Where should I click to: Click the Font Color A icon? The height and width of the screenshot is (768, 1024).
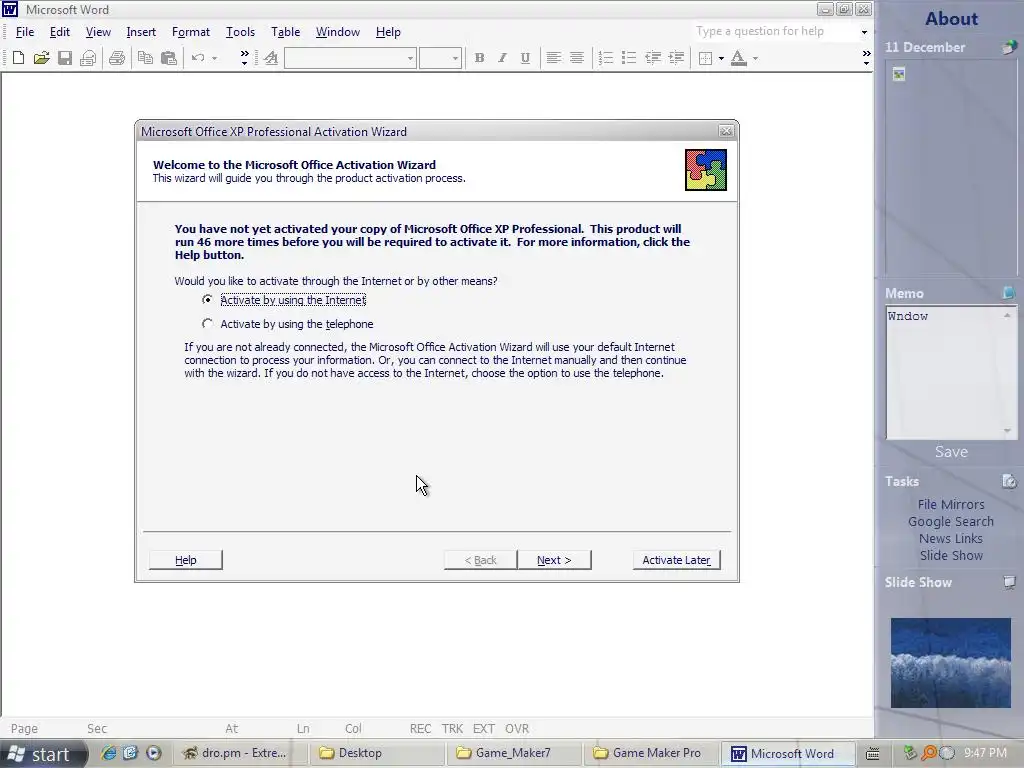(739, 58)
